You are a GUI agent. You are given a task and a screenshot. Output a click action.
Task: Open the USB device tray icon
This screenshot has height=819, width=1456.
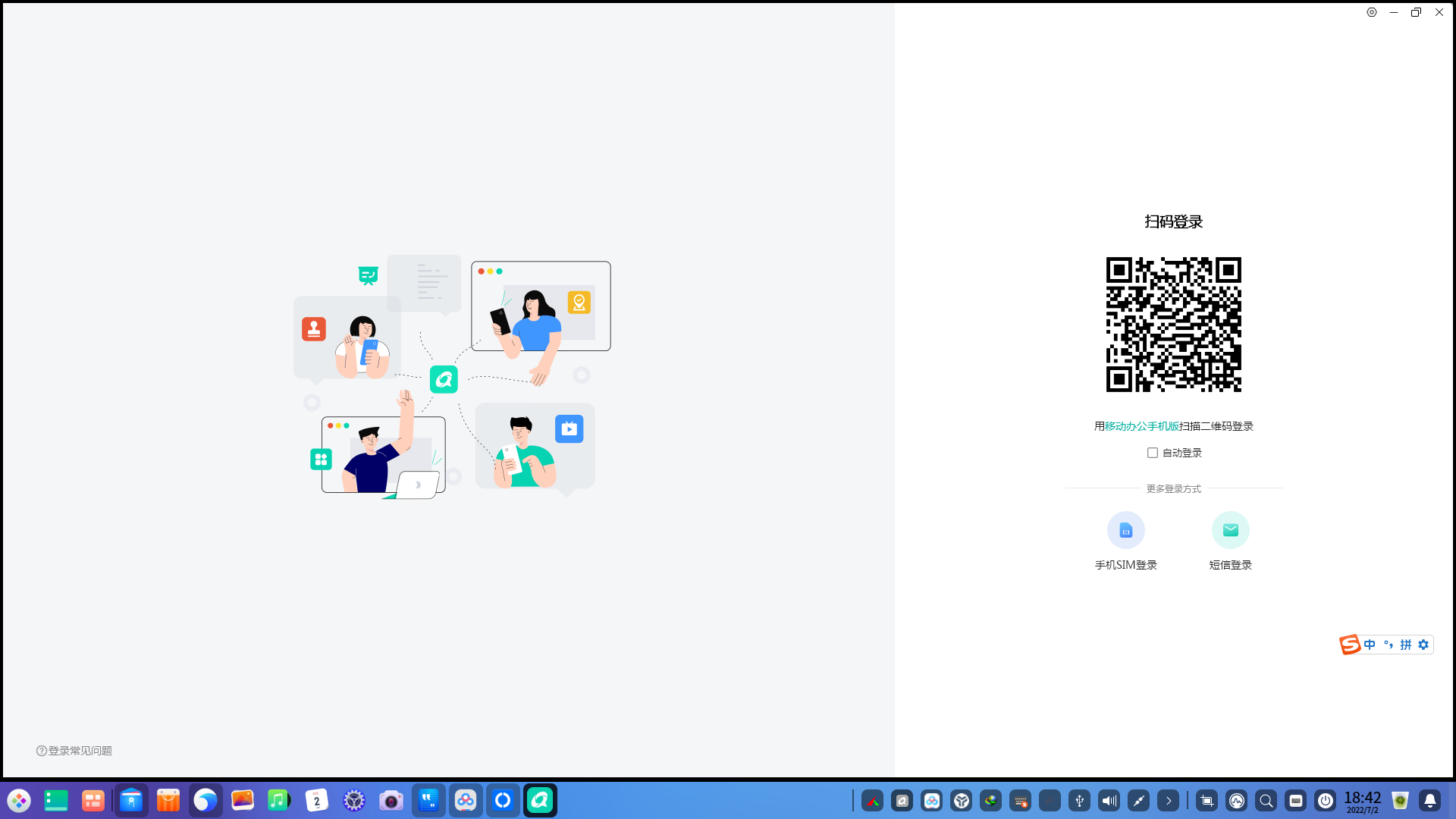pos(1079,800)
